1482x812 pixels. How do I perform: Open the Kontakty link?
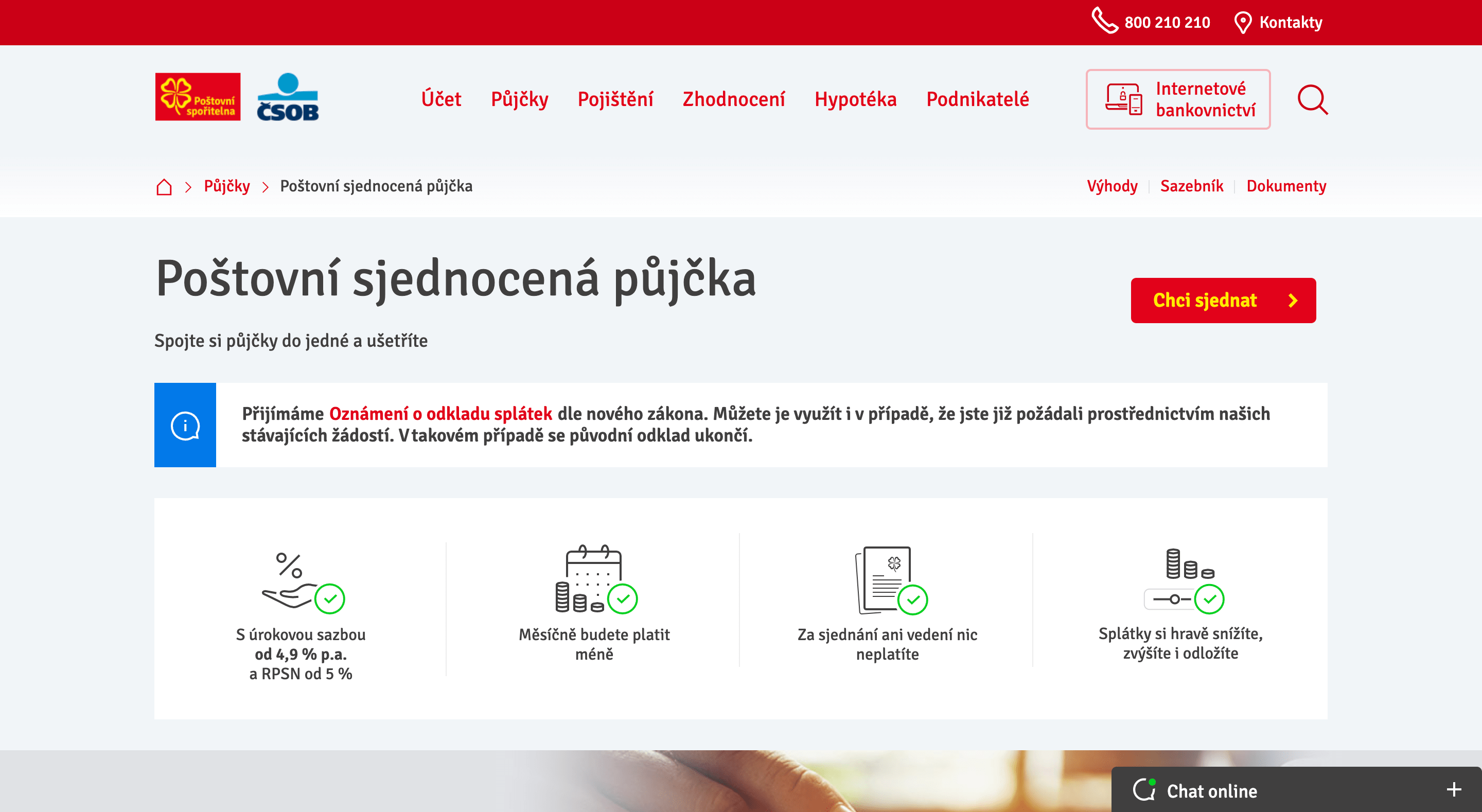coord(1291,23)
